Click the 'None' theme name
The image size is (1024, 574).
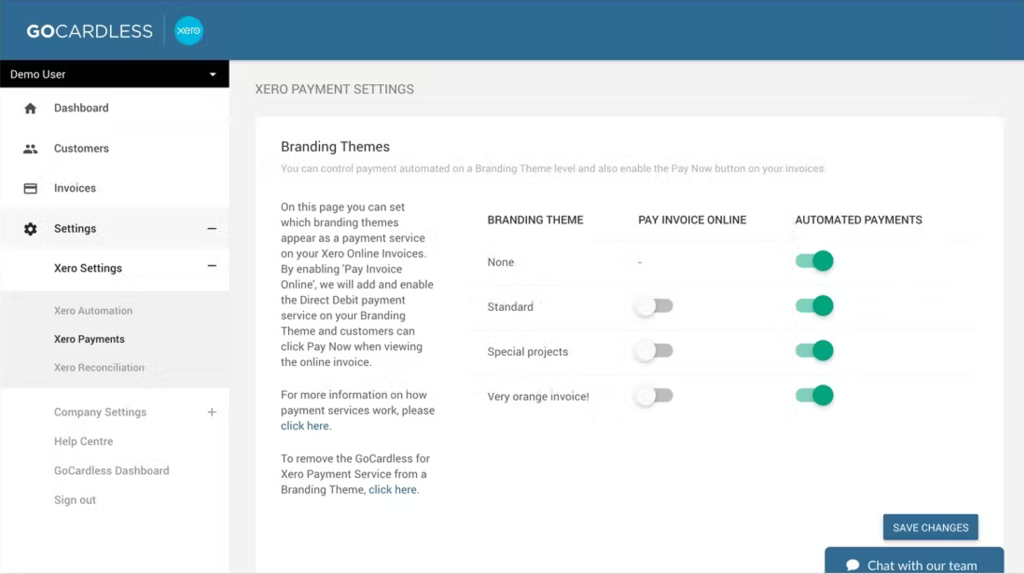501,262
